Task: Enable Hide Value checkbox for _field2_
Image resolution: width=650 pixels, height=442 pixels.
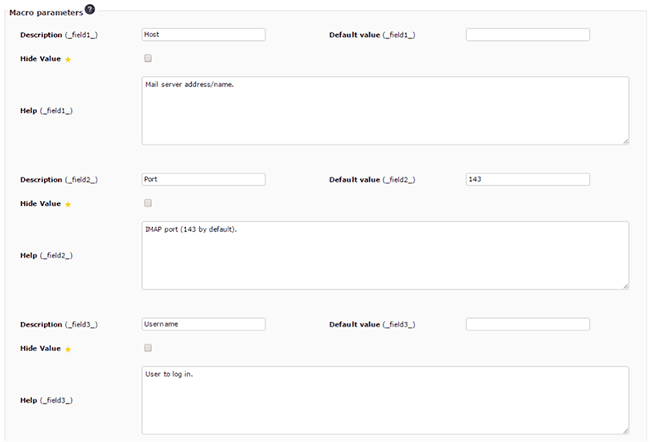Action: [x=148, y=203]
